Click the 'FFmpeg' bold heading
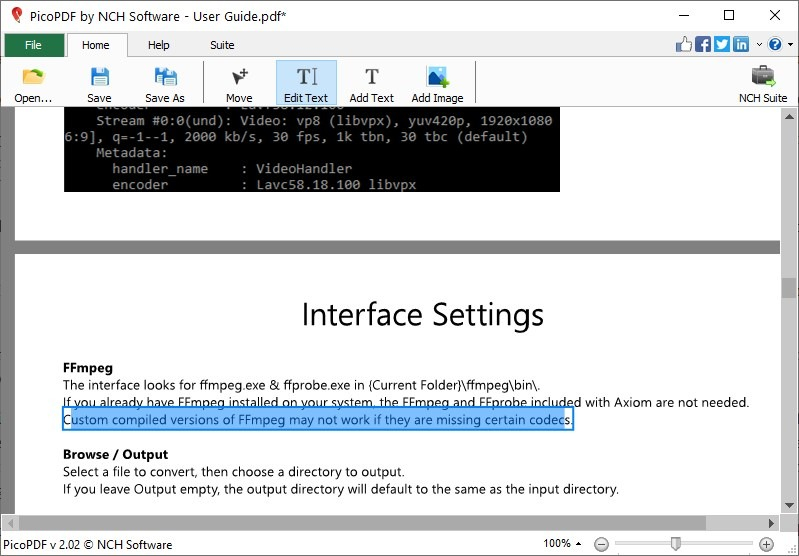 (88, 368)
